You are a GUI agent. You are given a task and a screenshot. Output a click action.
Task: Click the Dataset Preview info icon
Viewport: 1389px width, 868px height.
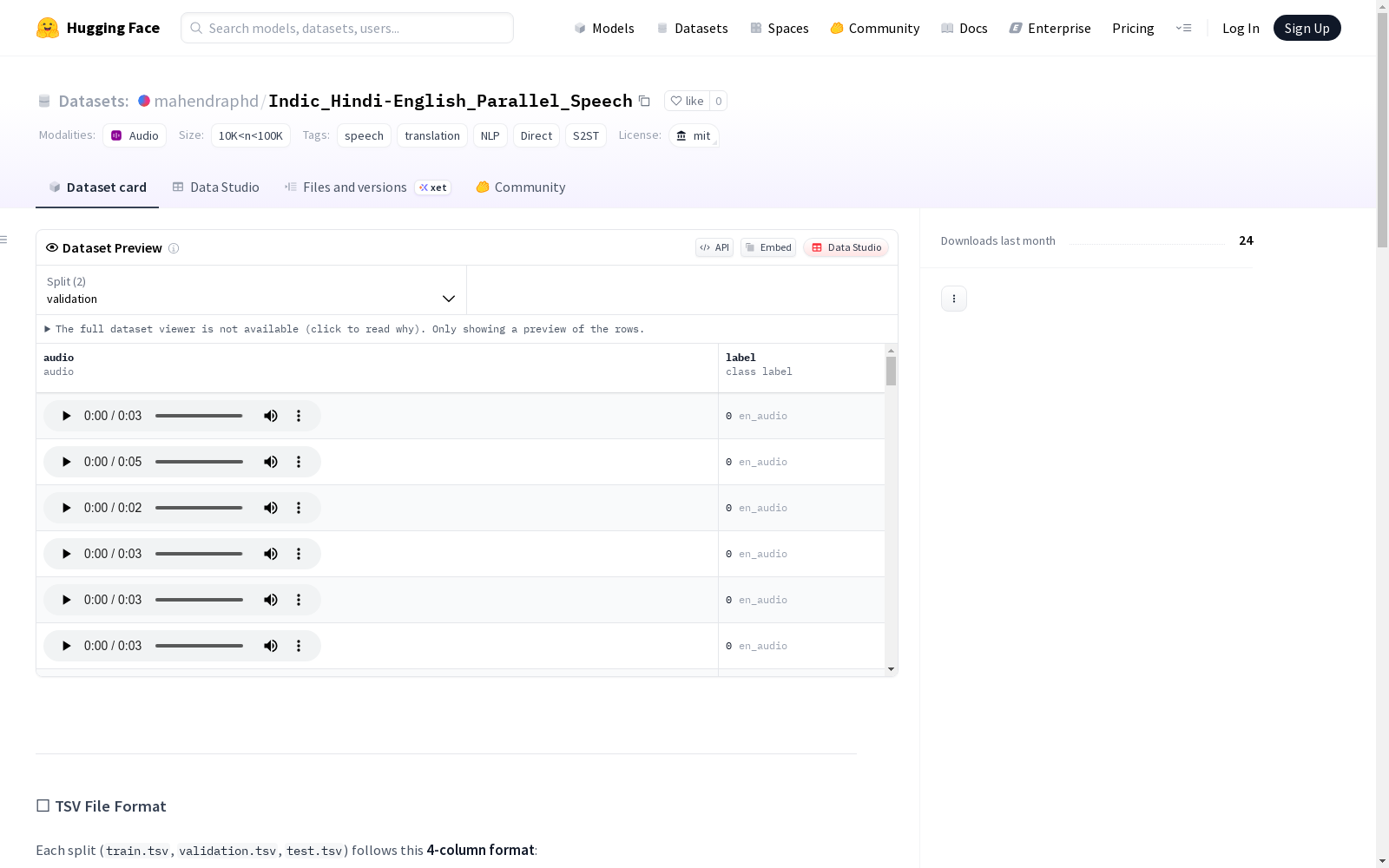[174, 248]
